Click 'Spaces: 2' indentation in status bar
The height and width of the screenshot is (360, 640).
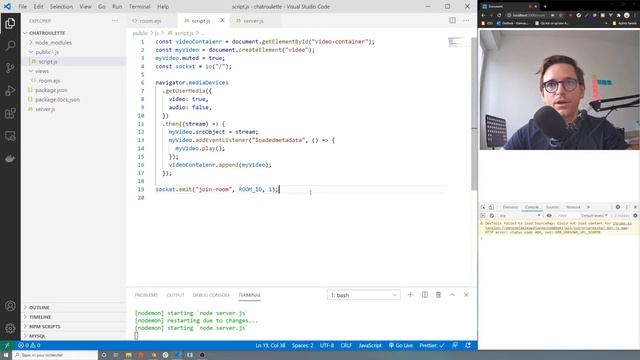[x=302, y=345]
